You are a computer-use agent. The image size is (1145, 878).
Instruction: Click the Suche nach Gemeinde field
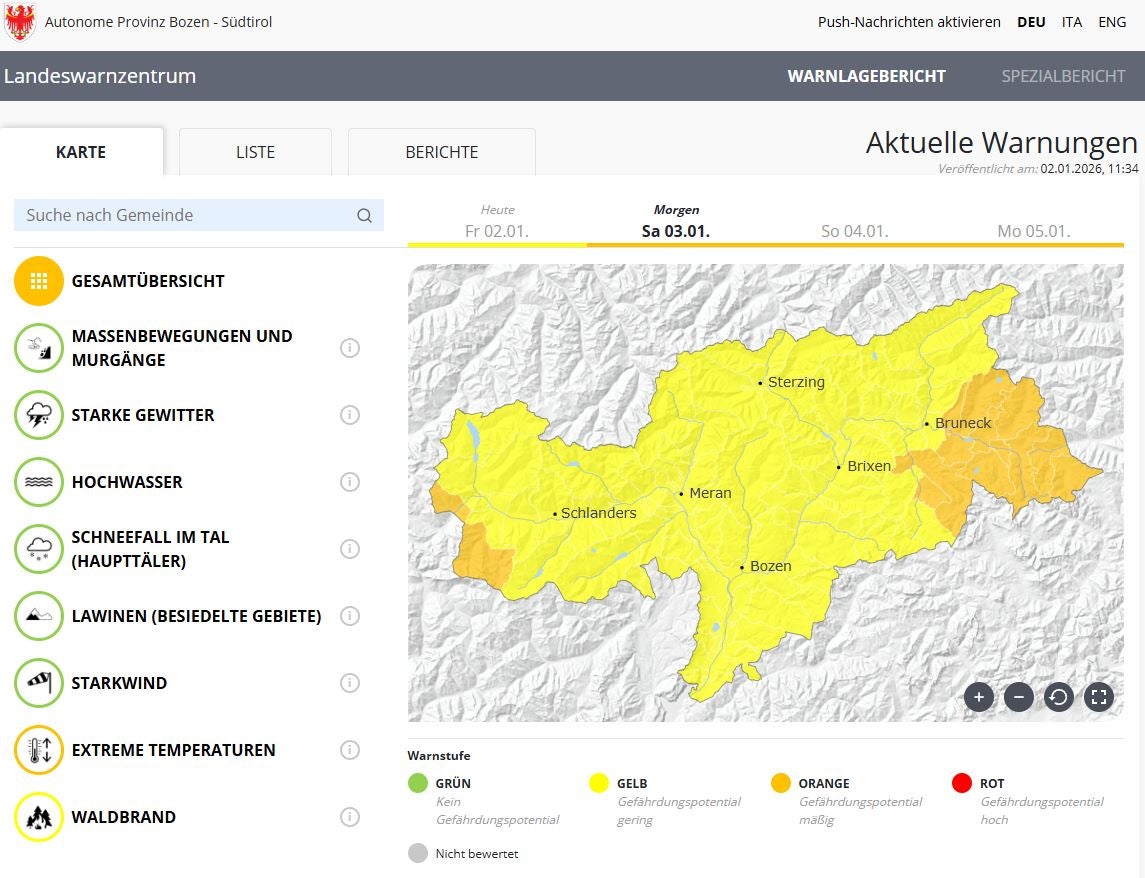coord(185,215)
